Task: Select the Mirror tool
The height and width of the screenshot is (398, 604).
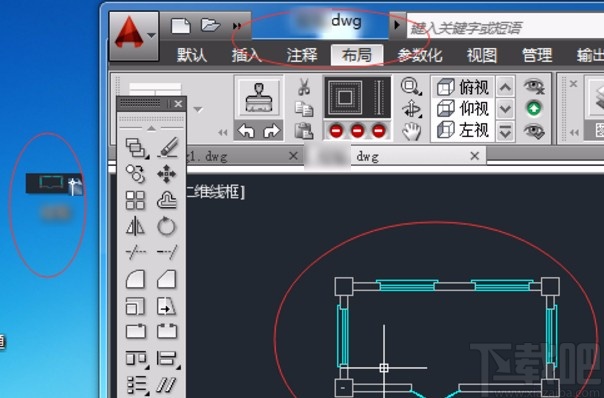Action: (x=135, y=226)
